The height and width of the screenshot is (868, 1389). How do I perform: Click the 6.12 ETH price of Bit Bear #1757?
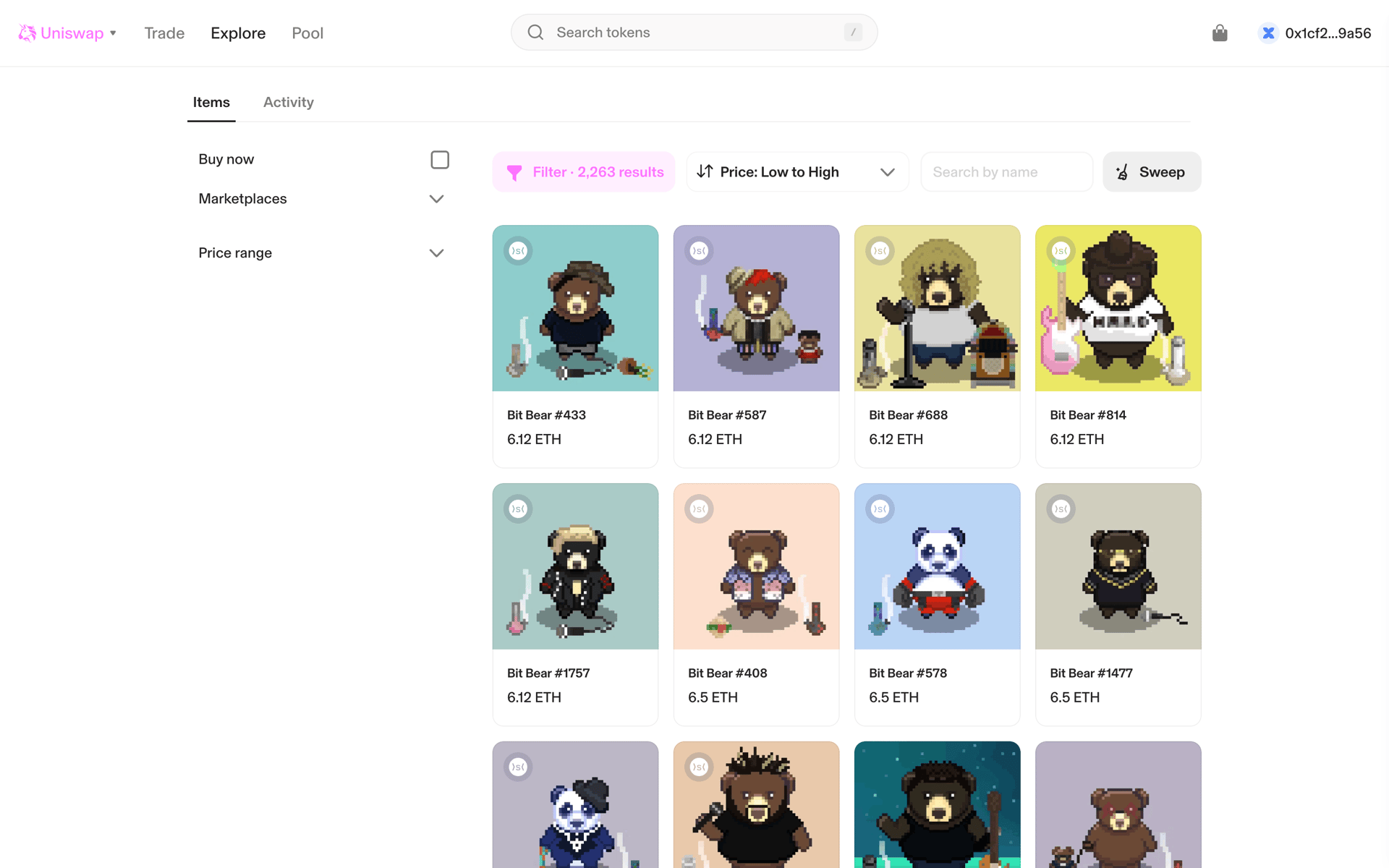pyautogui.click(x=534, y=697)
